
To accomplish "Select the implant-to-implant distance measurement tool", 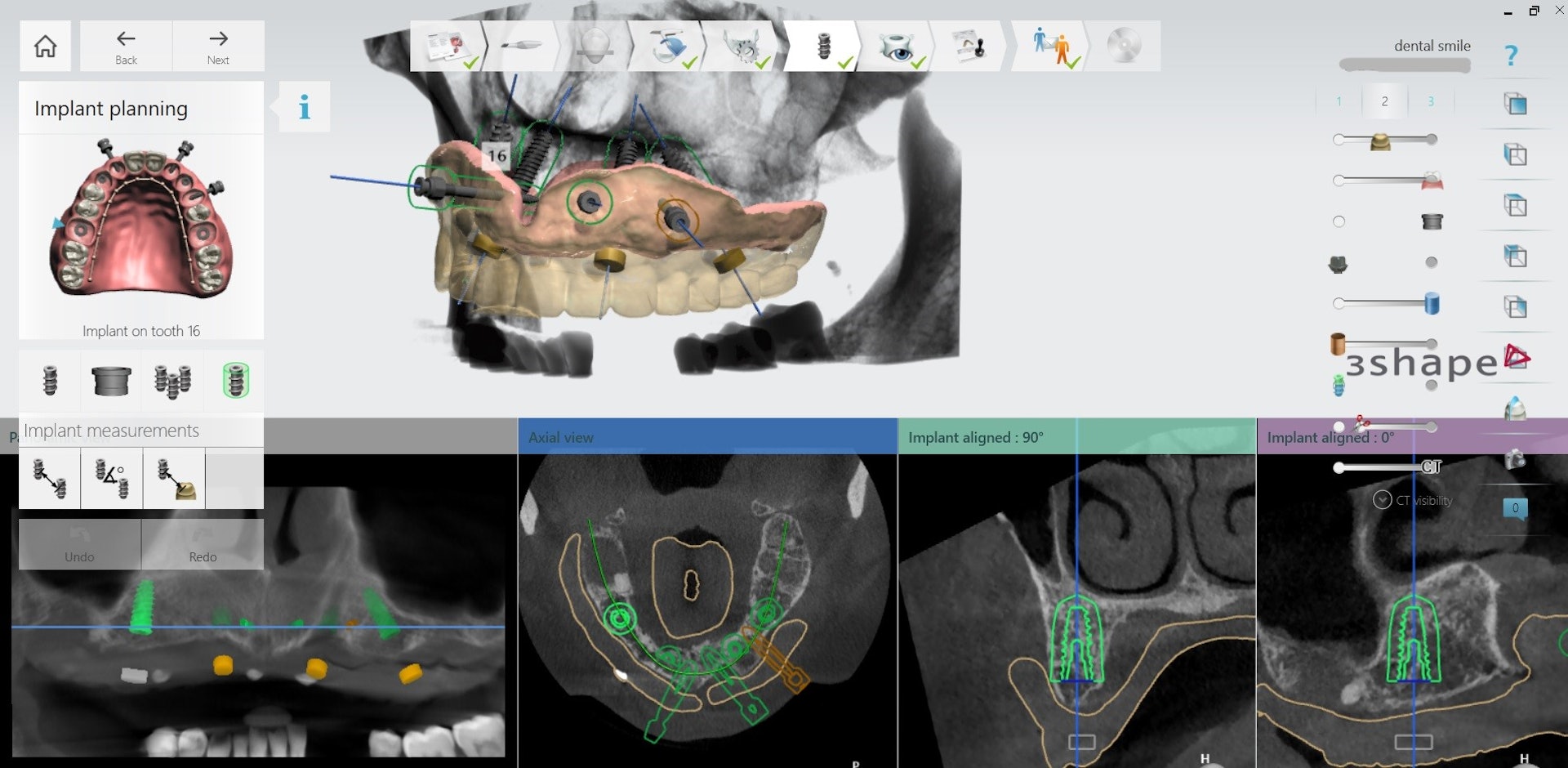I will [x=49, y=479].
